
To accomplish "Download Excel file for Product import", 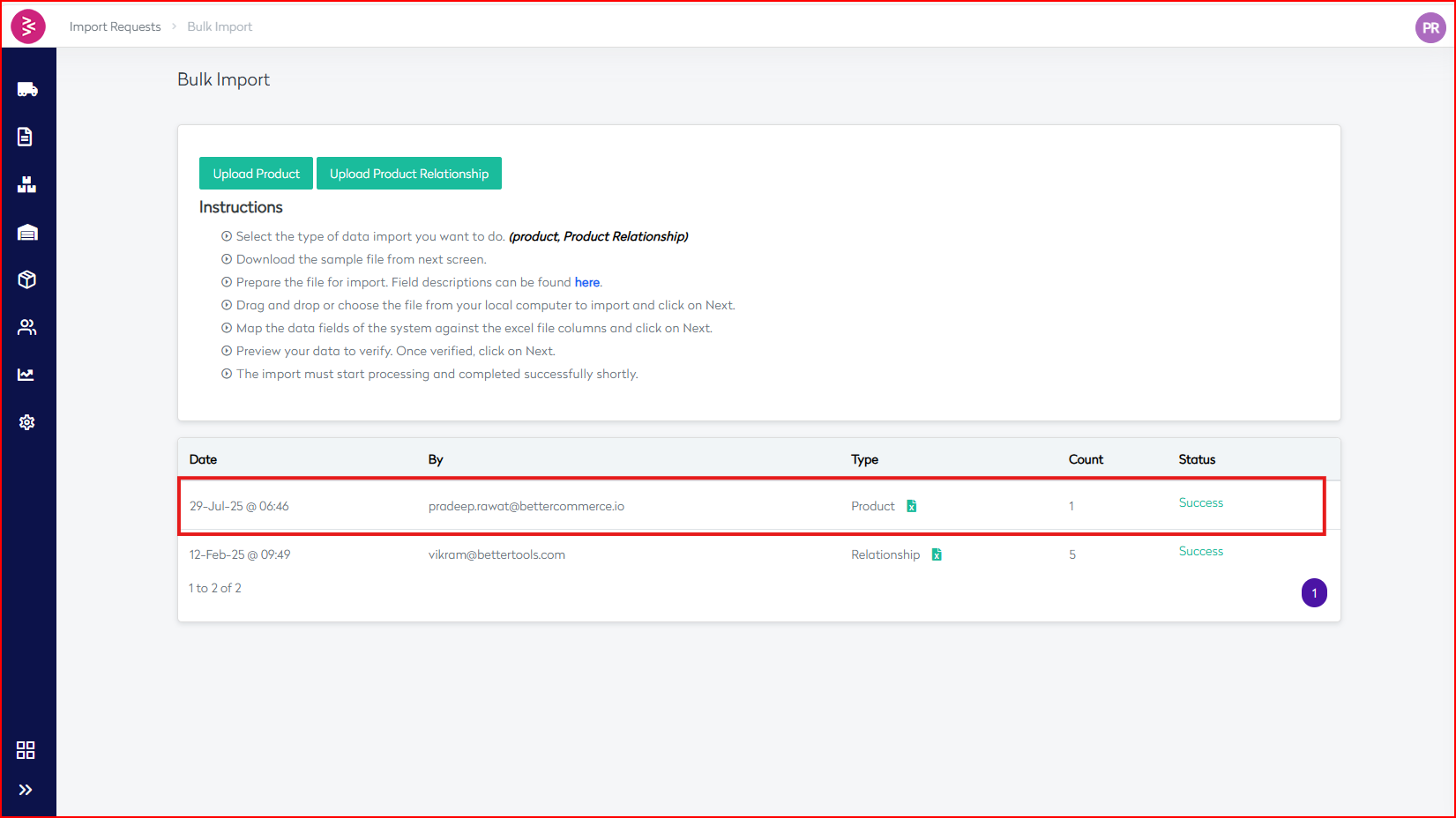I will pos(912,506).
